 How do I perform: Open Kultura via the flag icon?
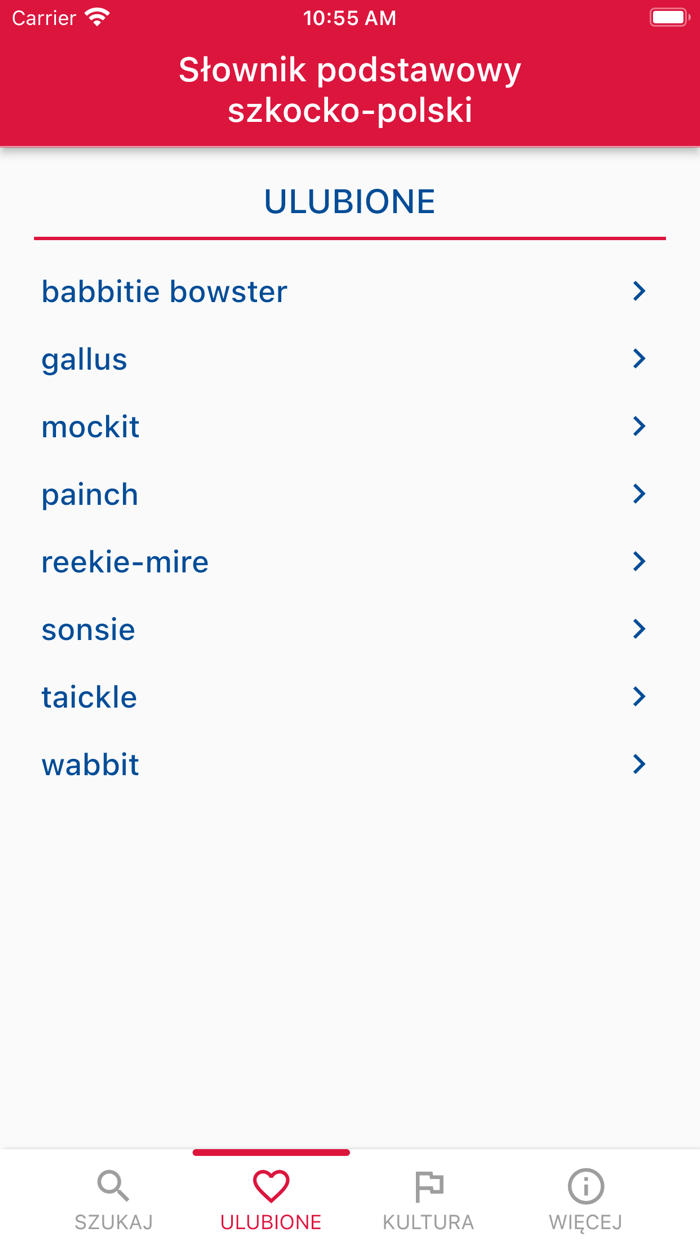(428, 1186)
